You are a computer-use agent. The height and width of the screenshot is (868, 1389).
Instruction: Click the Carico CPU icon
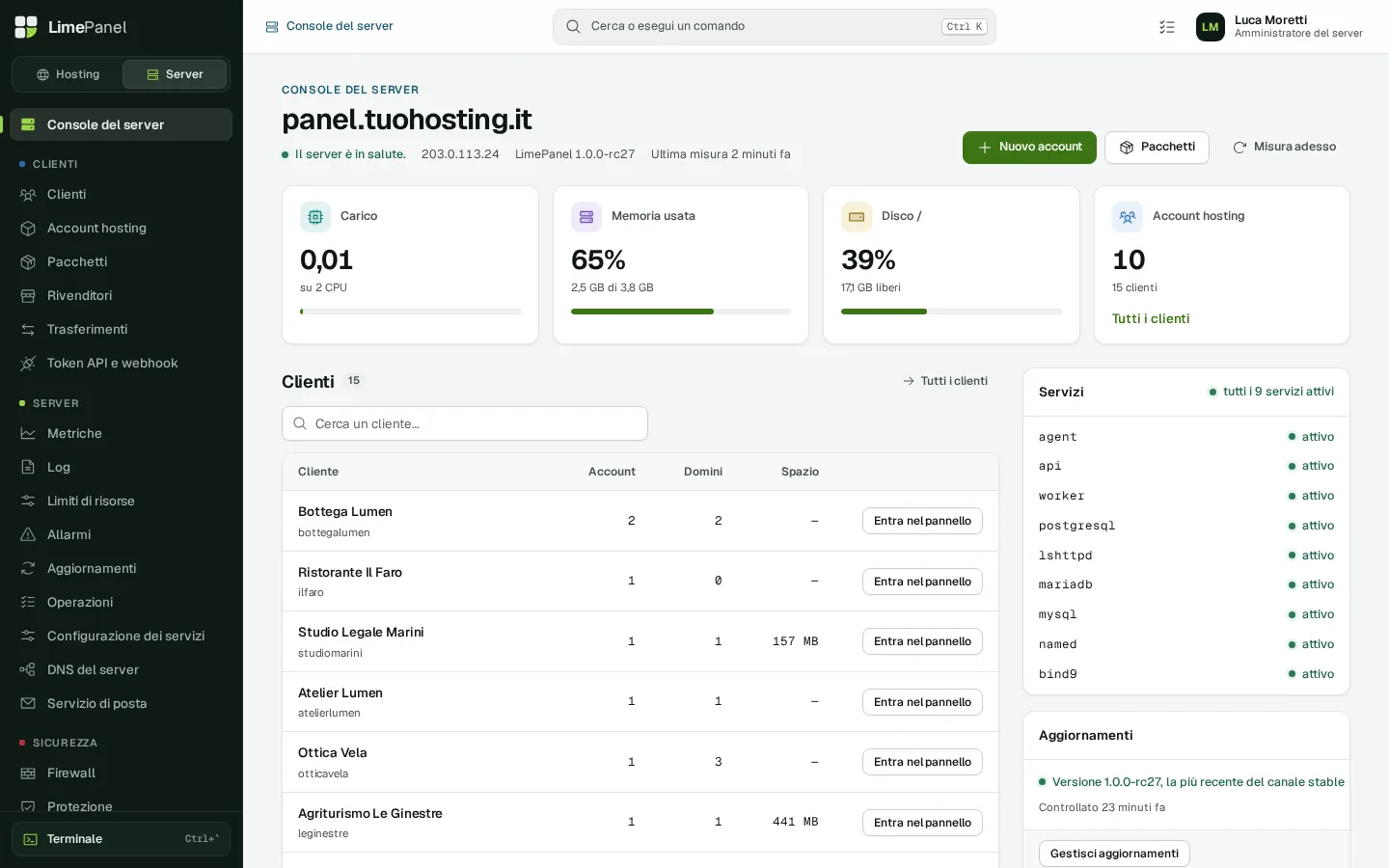pos(315,217)
